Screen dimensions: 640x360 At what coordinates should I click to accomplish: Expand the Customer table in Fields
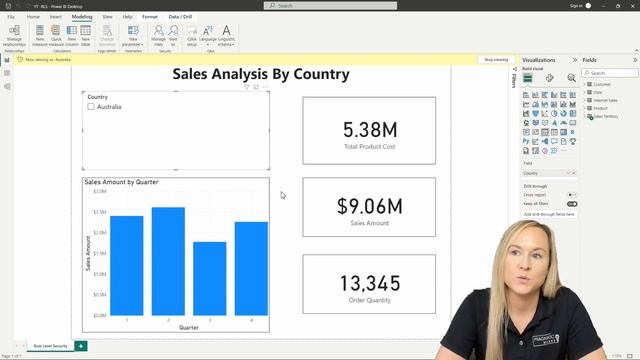point(584,84)
